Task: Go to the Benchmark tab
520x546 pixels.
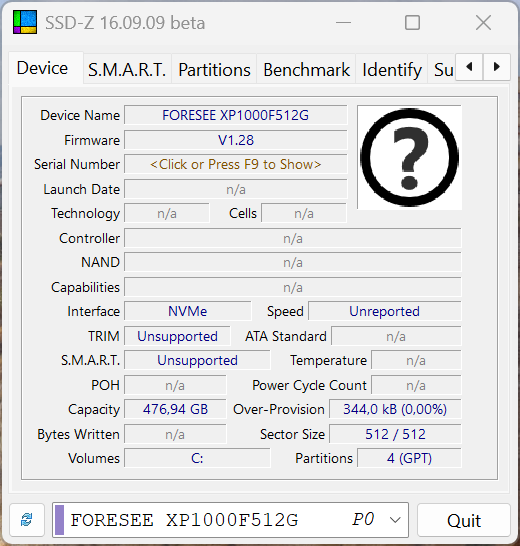Action: point(306,69)
